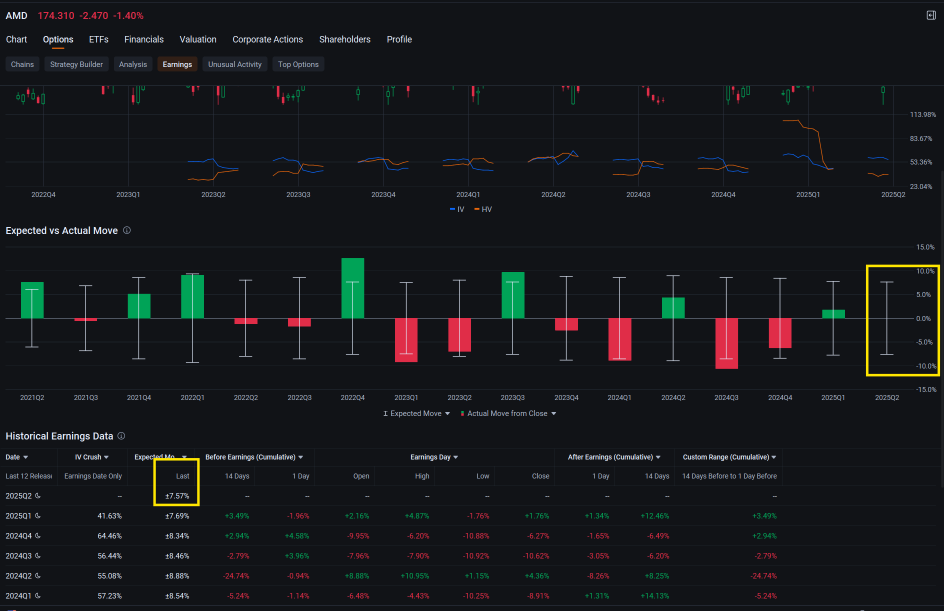Image resolution: width=944 pixels, height=611 pixels.
Task: Click the 2023Q3 green actual move bar
Action: 513,295
